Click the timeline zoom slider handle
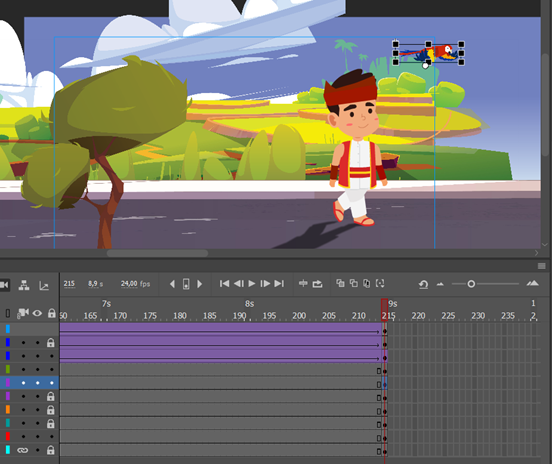Screen dimensions: 552x464 tap(471, 284)
